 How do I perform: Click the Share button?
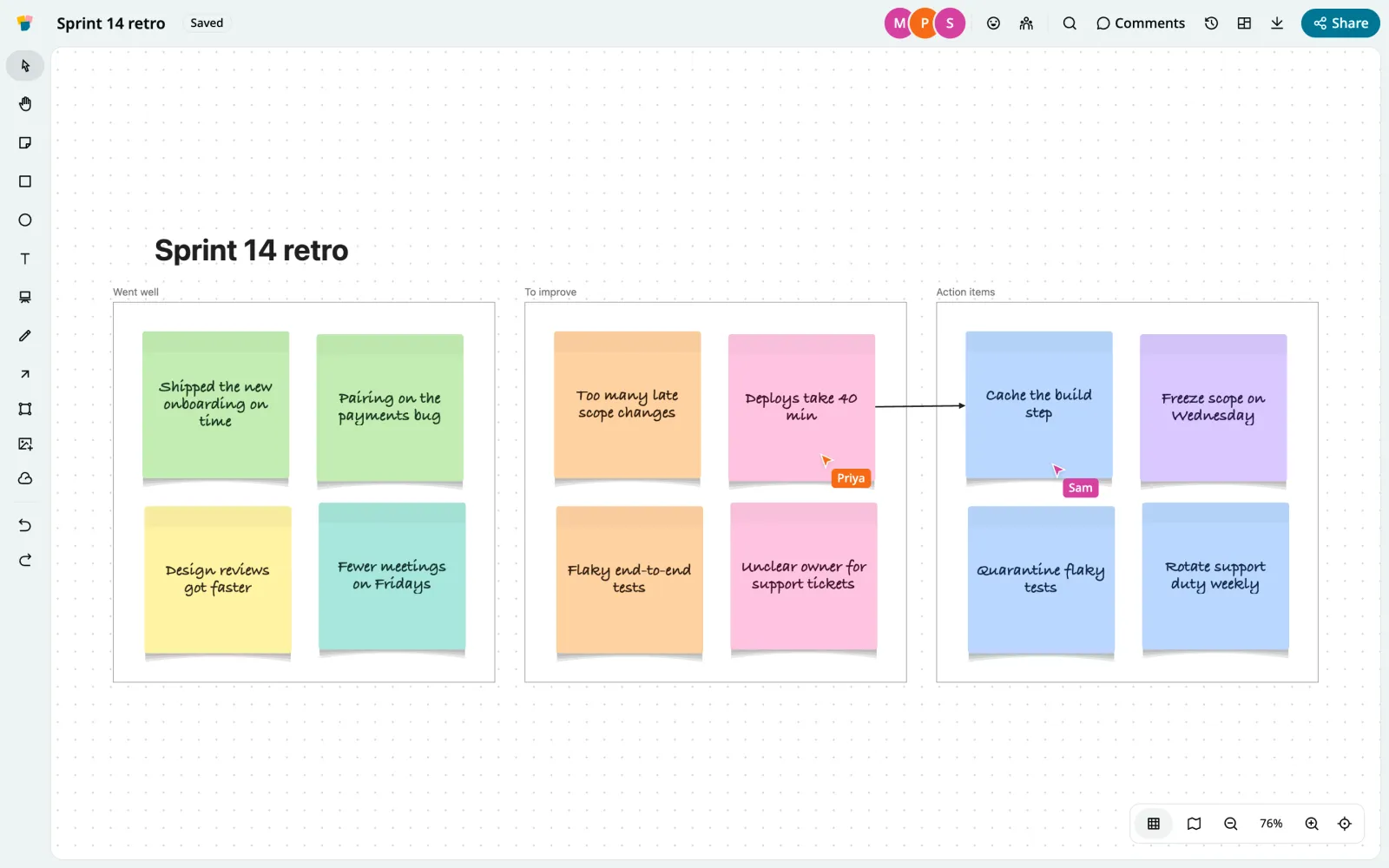pos(1340,23)
